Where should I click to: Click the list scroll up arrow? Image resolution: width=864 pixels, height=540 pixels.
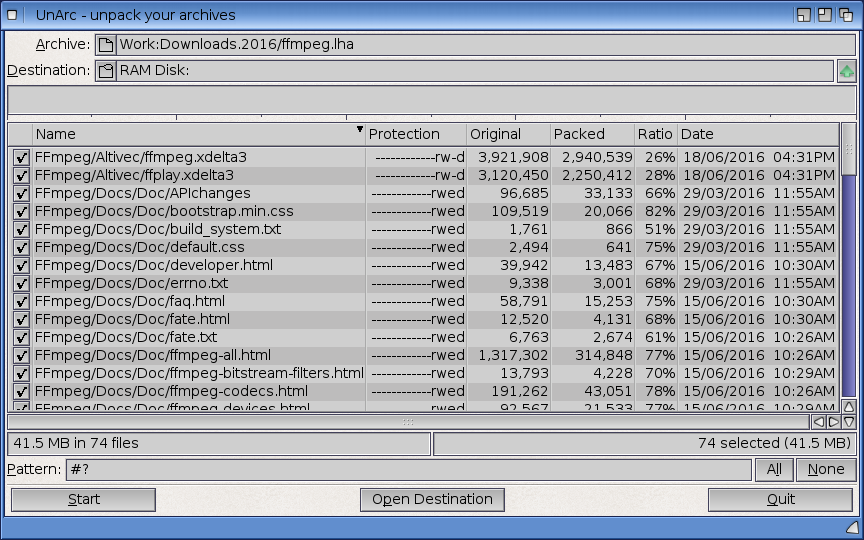(x=849, y=407)
